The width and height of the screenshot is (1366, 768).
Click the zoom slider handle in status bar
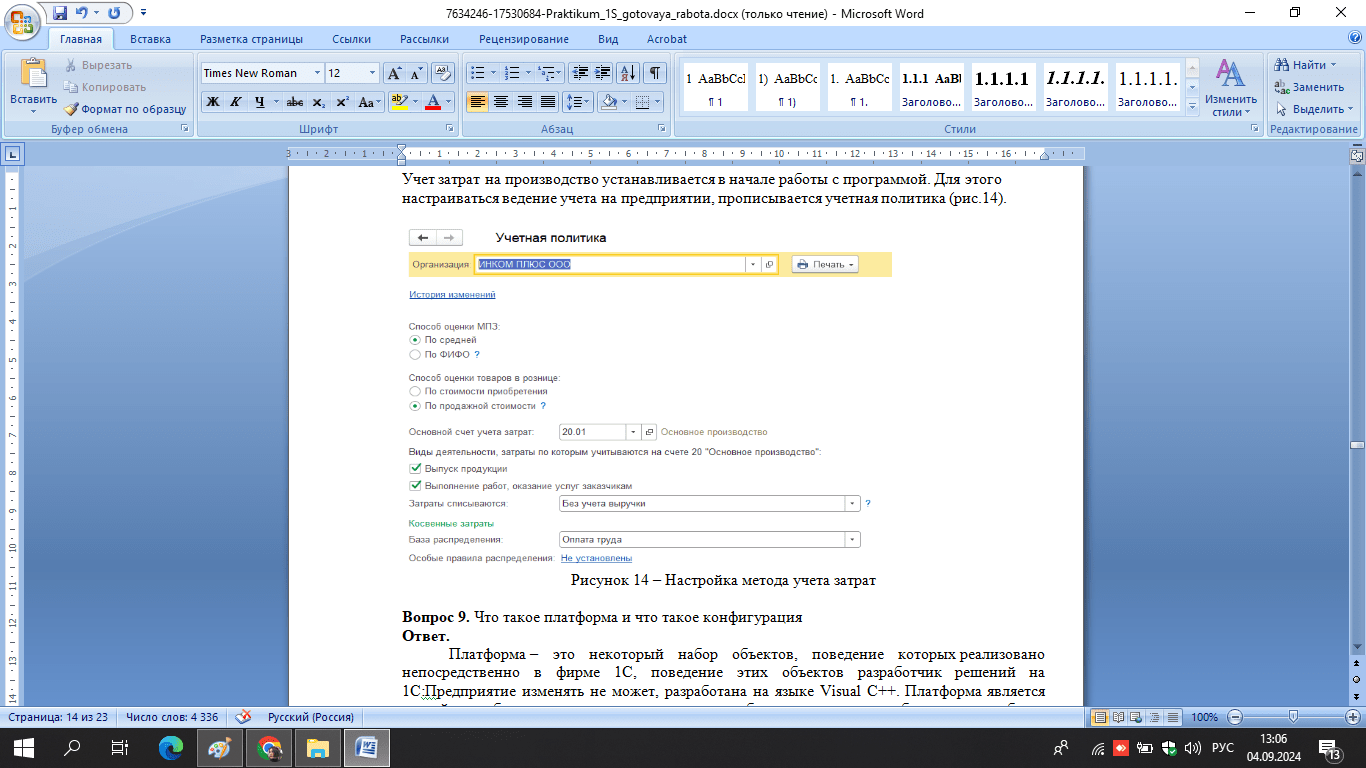1294,717
